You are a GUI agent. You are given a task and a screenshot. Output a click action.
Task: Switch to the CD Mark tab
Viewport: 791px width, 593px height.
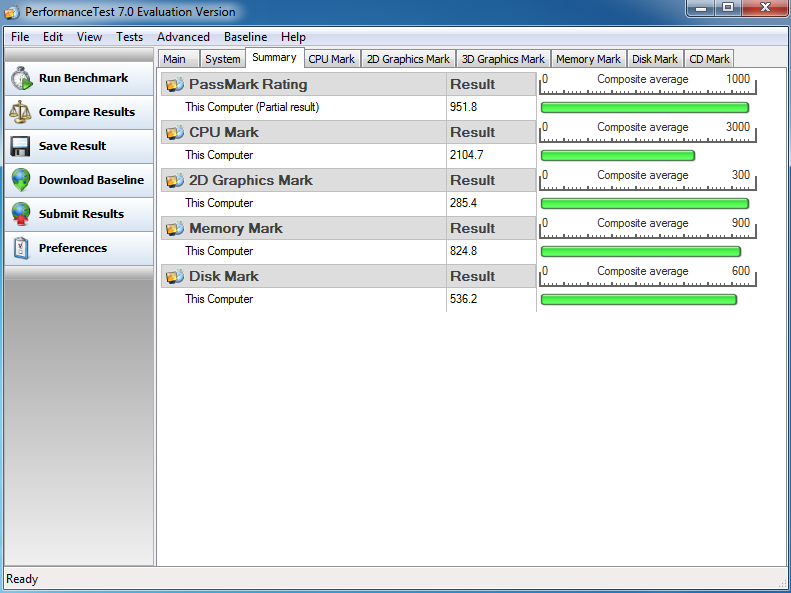709,59
